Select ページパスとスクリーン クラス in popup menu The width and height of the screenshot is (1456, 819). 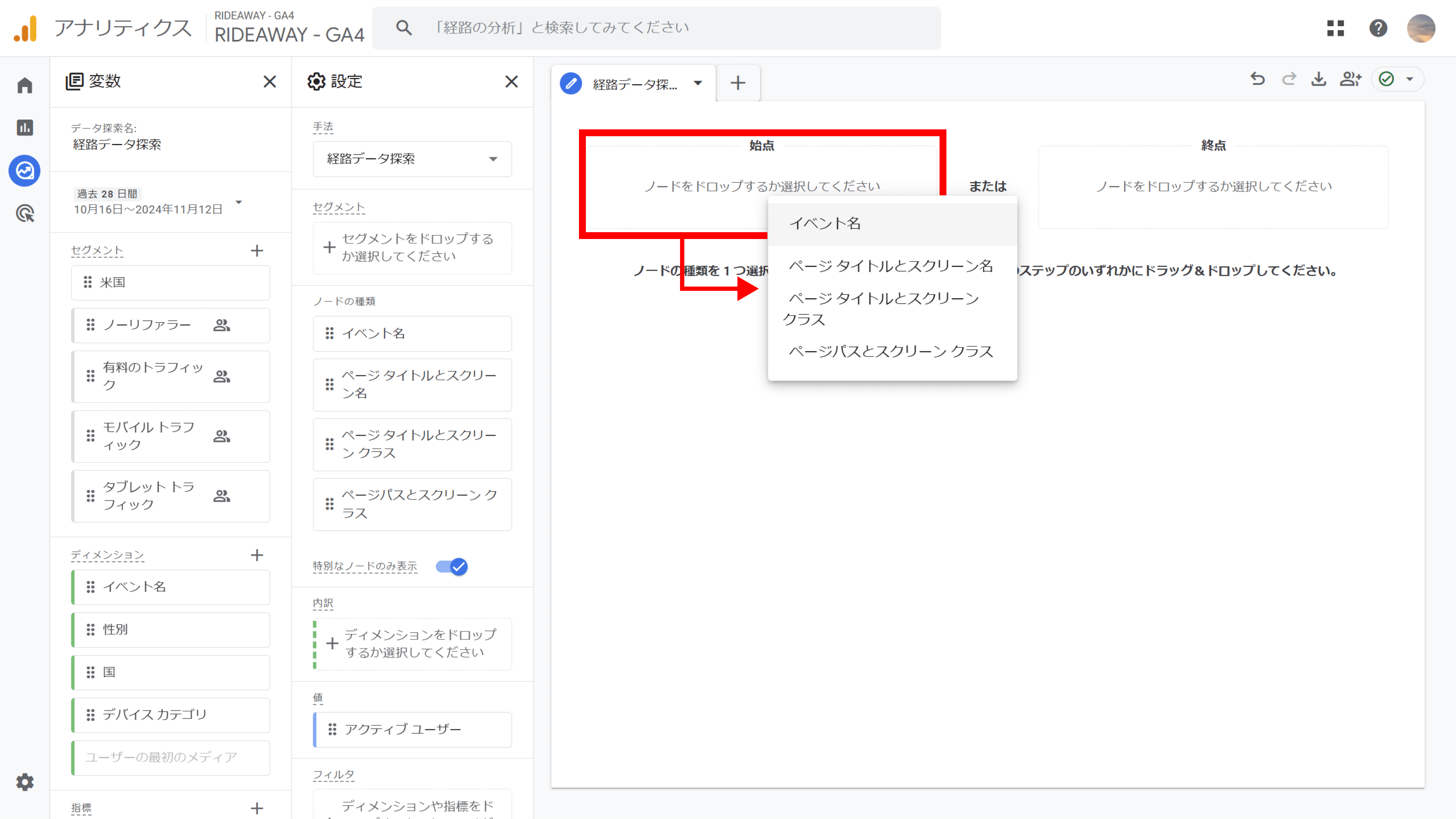click(892, 352)
